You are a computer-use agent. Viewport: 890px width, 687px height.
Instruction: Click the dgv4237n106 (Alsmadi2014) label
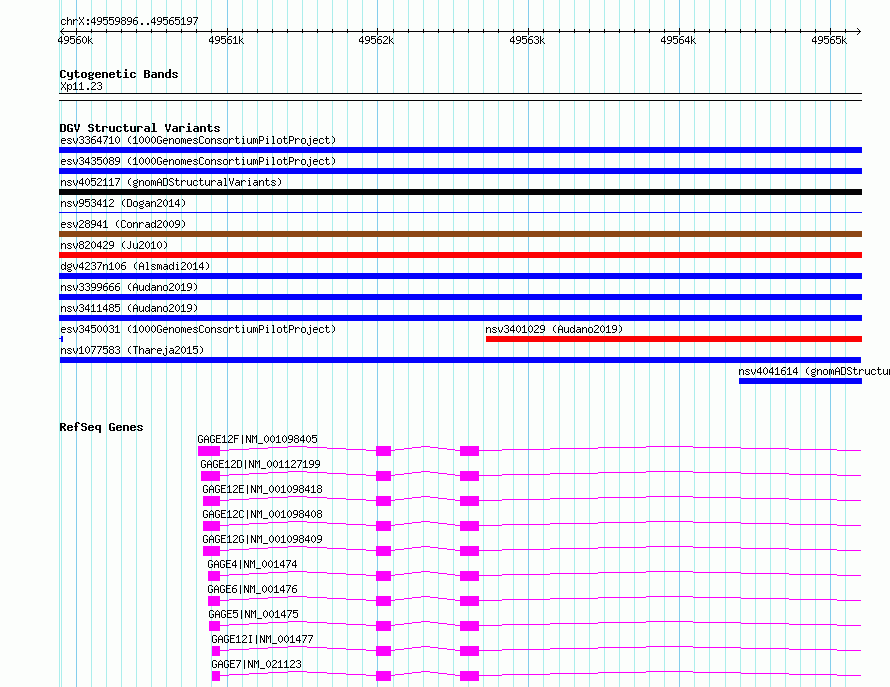pos(135,266)
